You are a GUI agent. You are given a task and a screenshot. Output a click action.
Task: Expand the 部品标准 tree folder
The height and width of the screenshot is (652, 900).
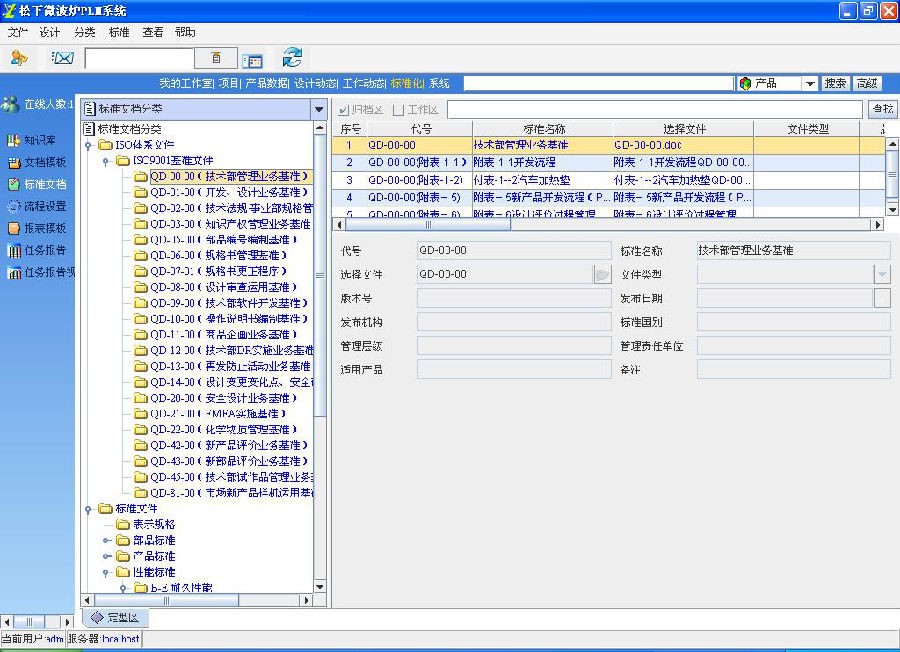pos(108,540)
